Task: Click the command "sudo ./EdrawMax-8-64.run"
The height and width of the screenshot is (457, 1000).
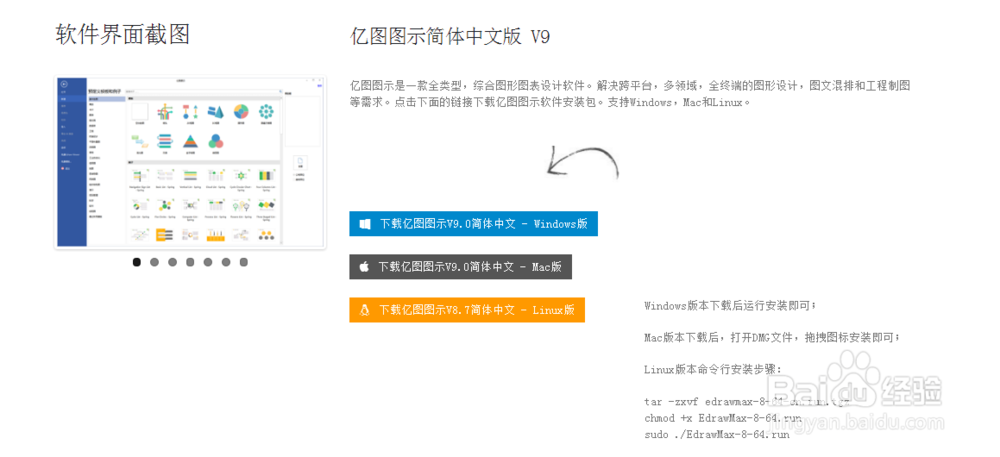Action: 717,434
